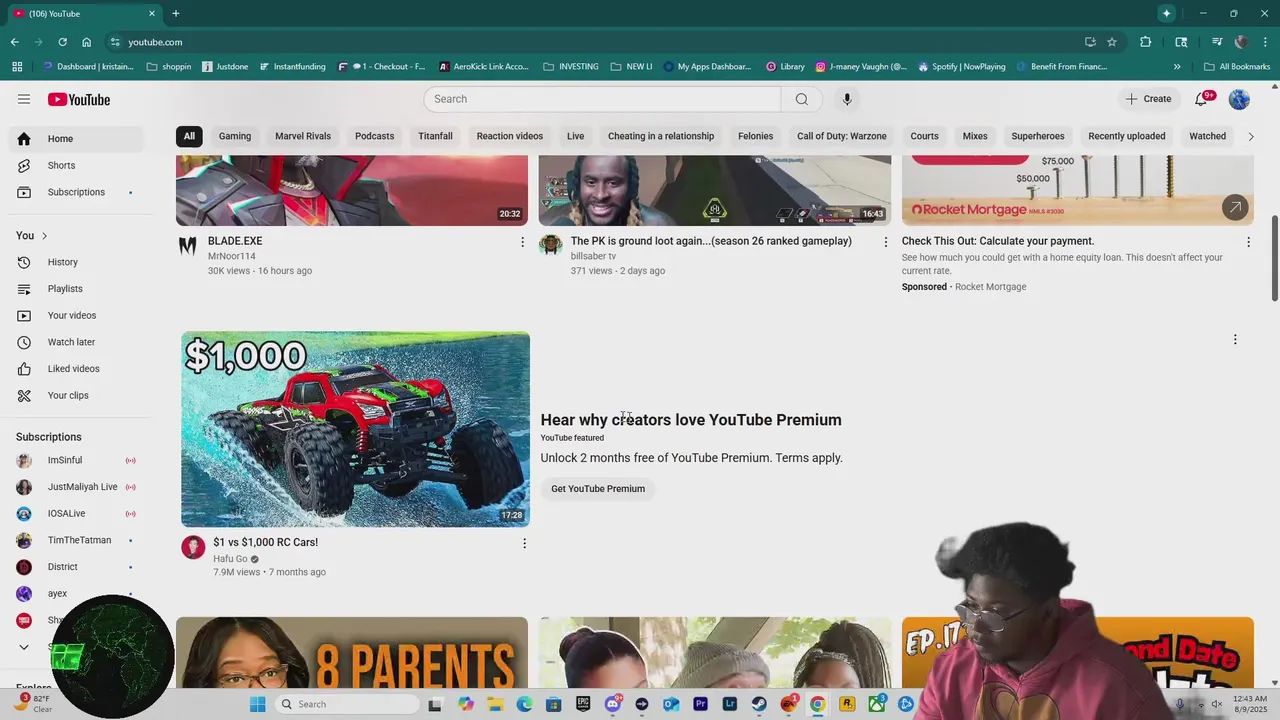Viewport: 1280px width, 720px height.
Task: Open the All Bookmarks folder
Action: click(1237, 67)
